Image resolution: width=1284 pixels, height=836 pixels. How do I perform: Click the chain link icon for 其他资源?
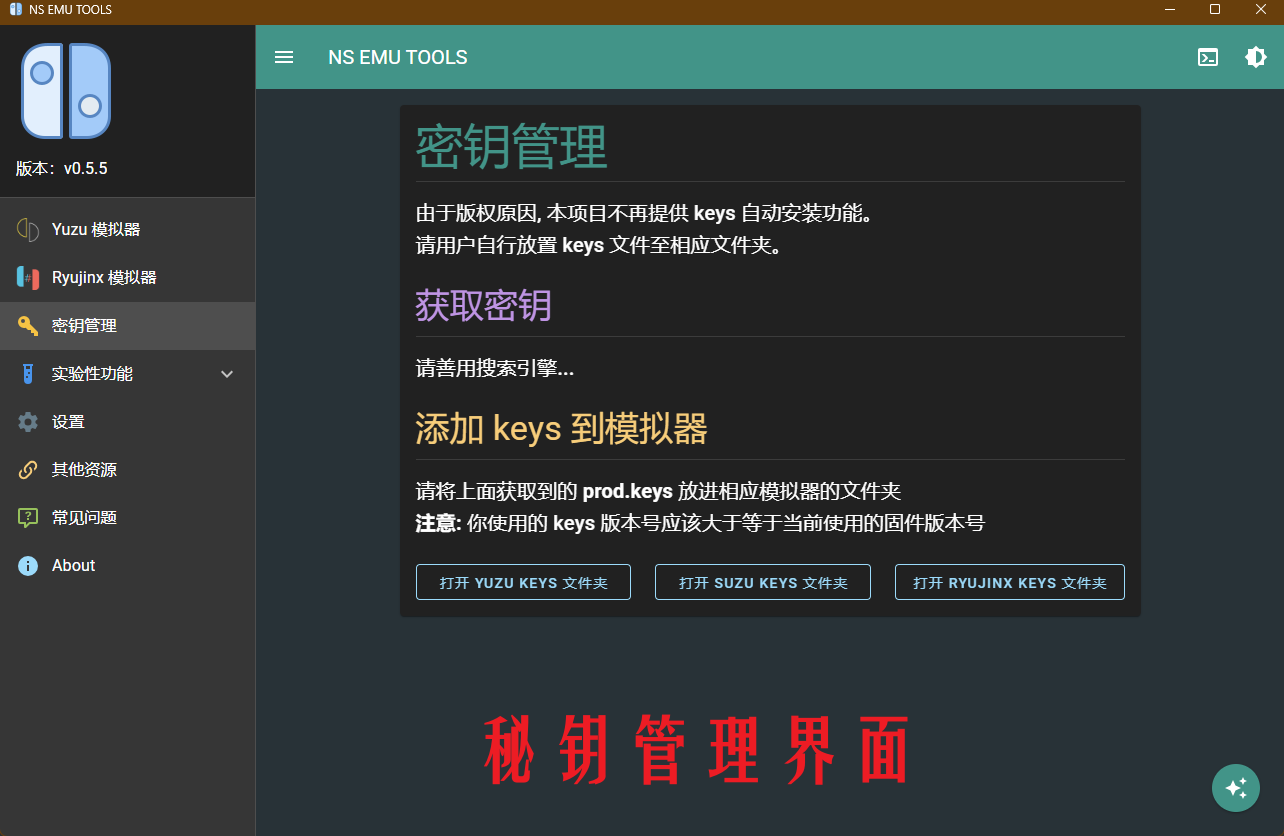pyautogui.click(x=27, y=469)
